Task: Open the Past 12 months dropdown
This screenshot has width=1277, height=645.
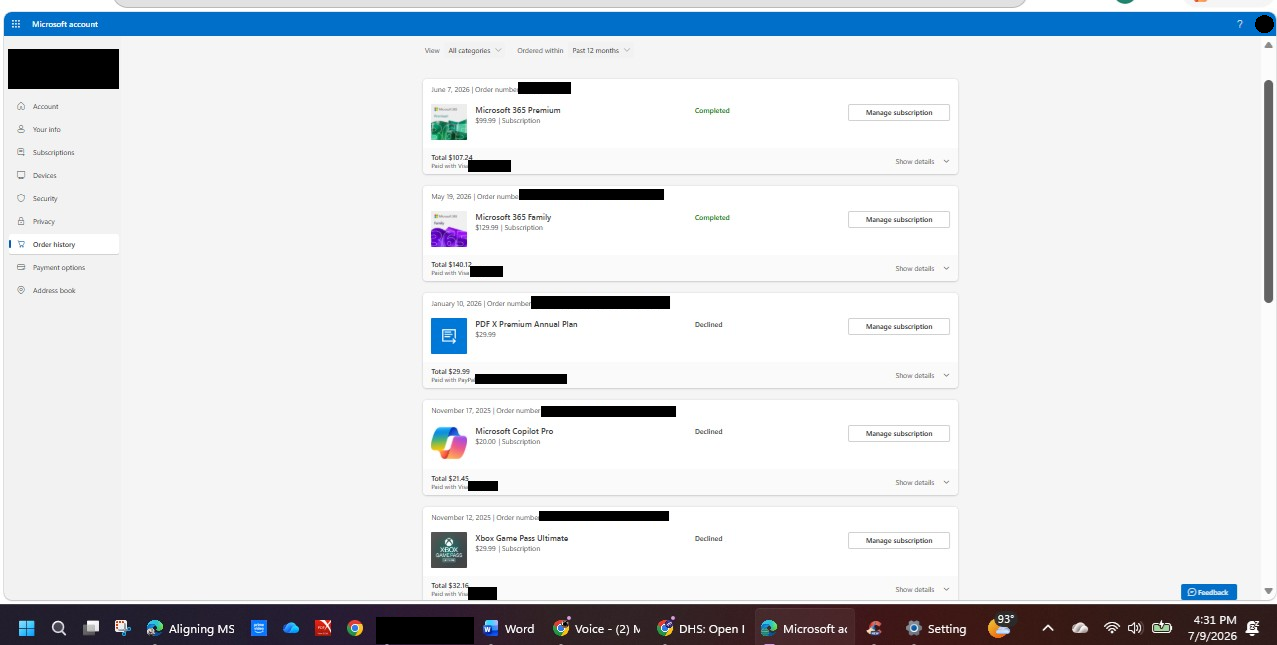Action: 601,50
